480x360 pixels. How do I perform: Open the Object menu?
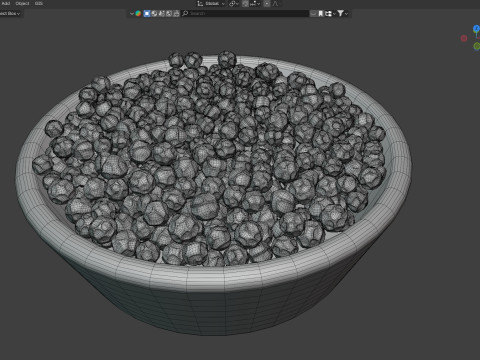tap(22, 3)
